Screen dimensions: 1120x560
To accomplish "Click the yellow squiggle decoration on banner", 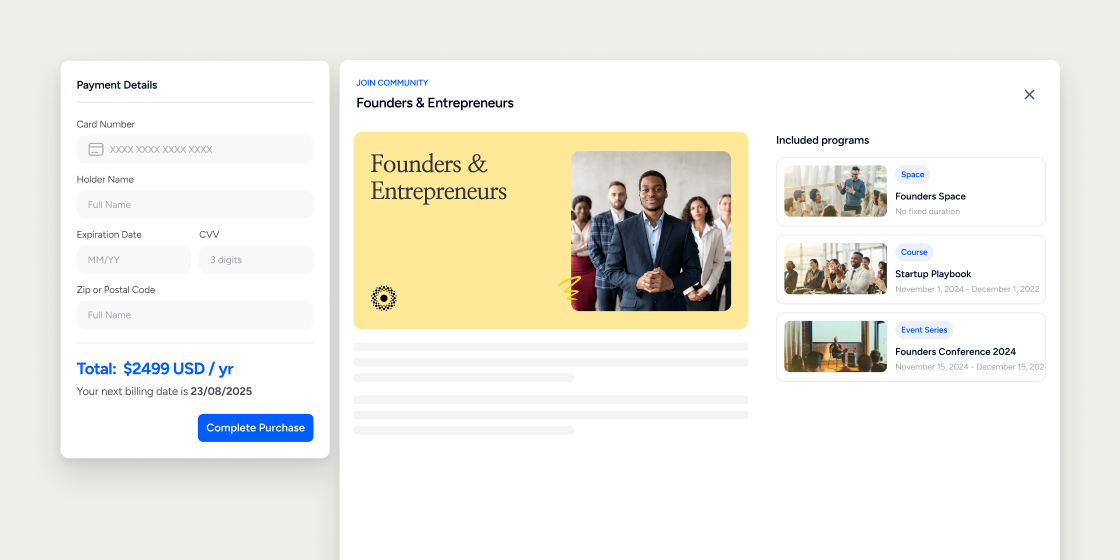I will tap(568, 289).
